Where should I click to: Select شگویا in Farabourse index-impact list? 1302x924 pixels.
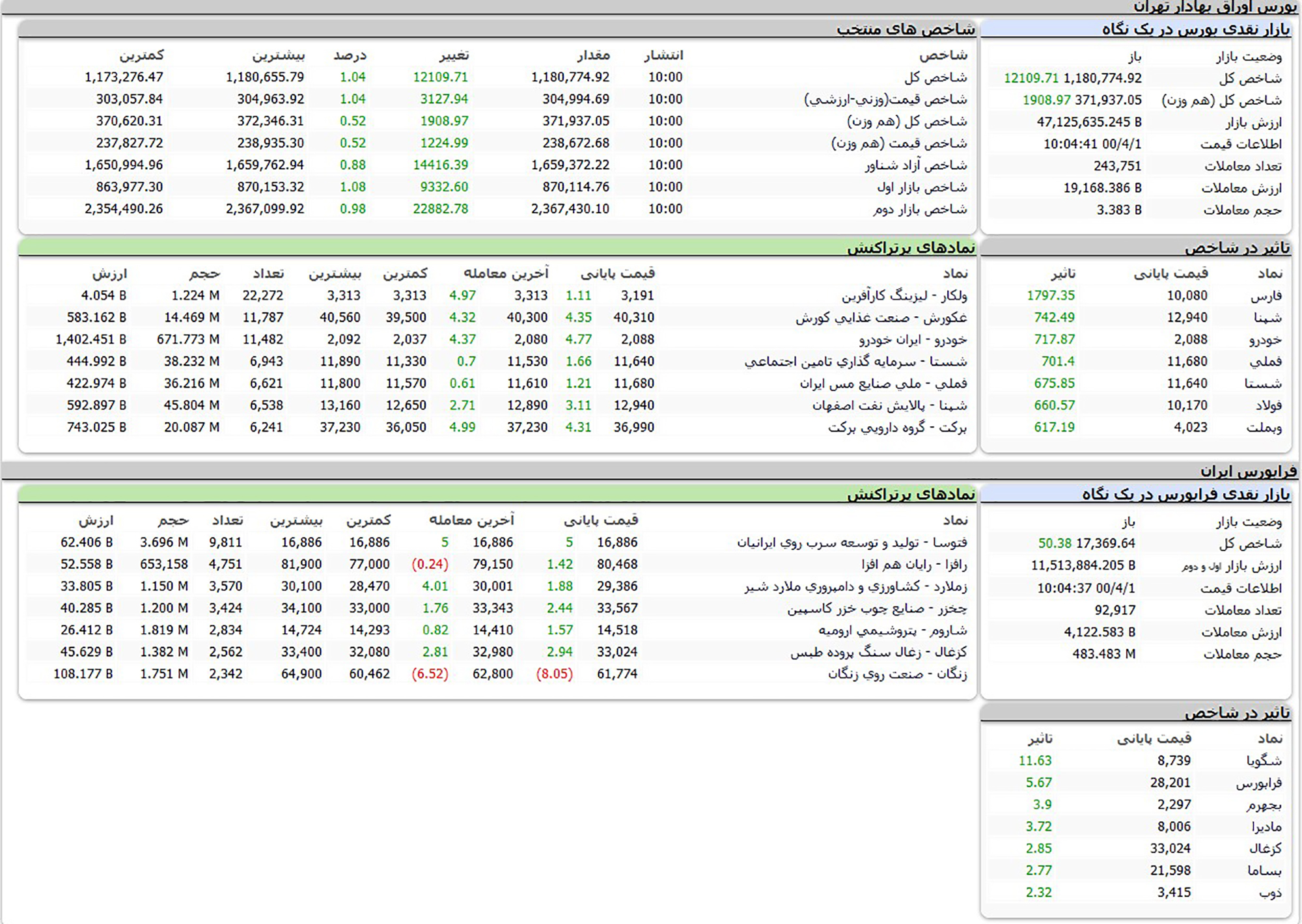pos(1264,761)
